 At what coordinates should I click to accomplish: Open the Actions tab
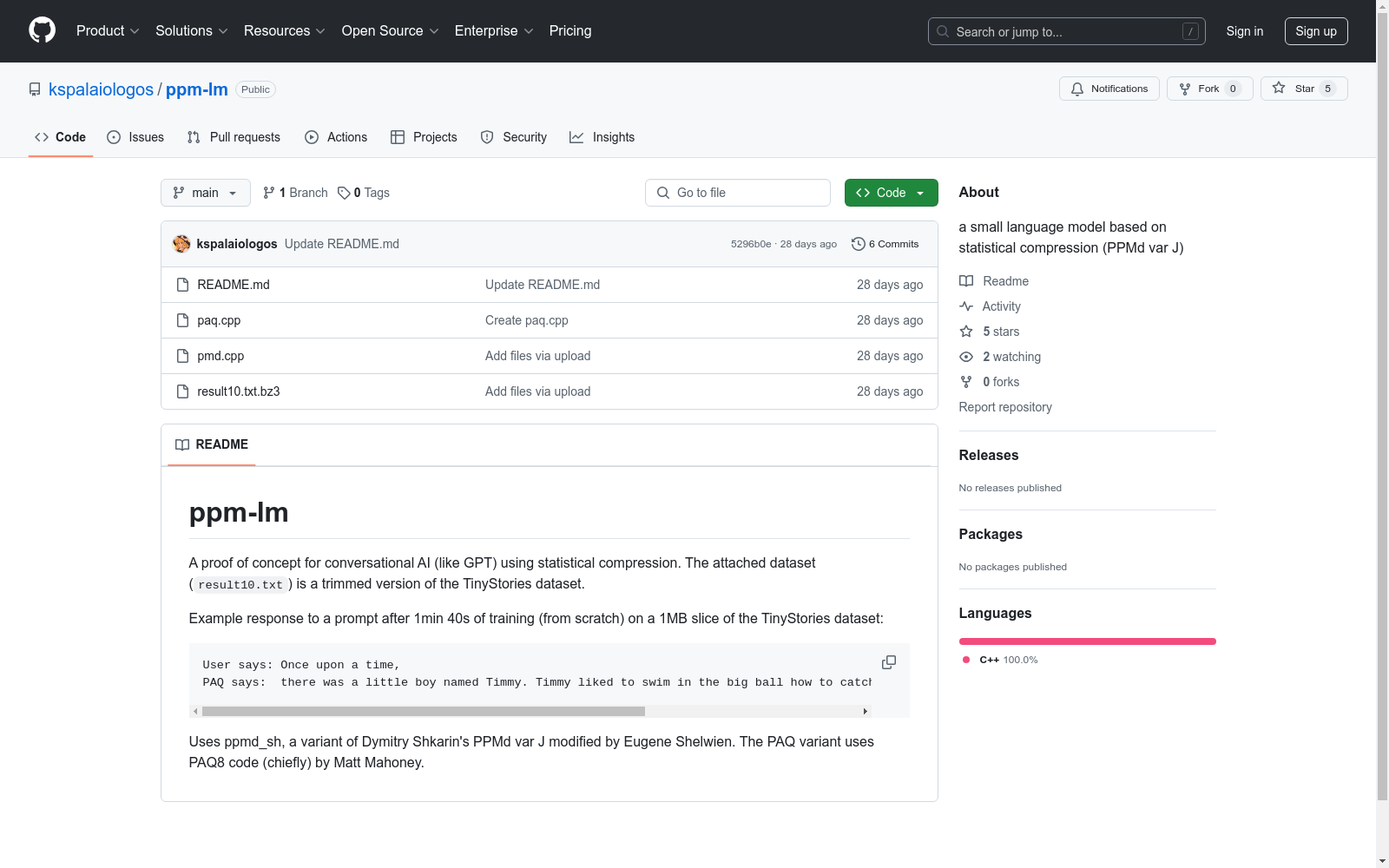[336, 137]
